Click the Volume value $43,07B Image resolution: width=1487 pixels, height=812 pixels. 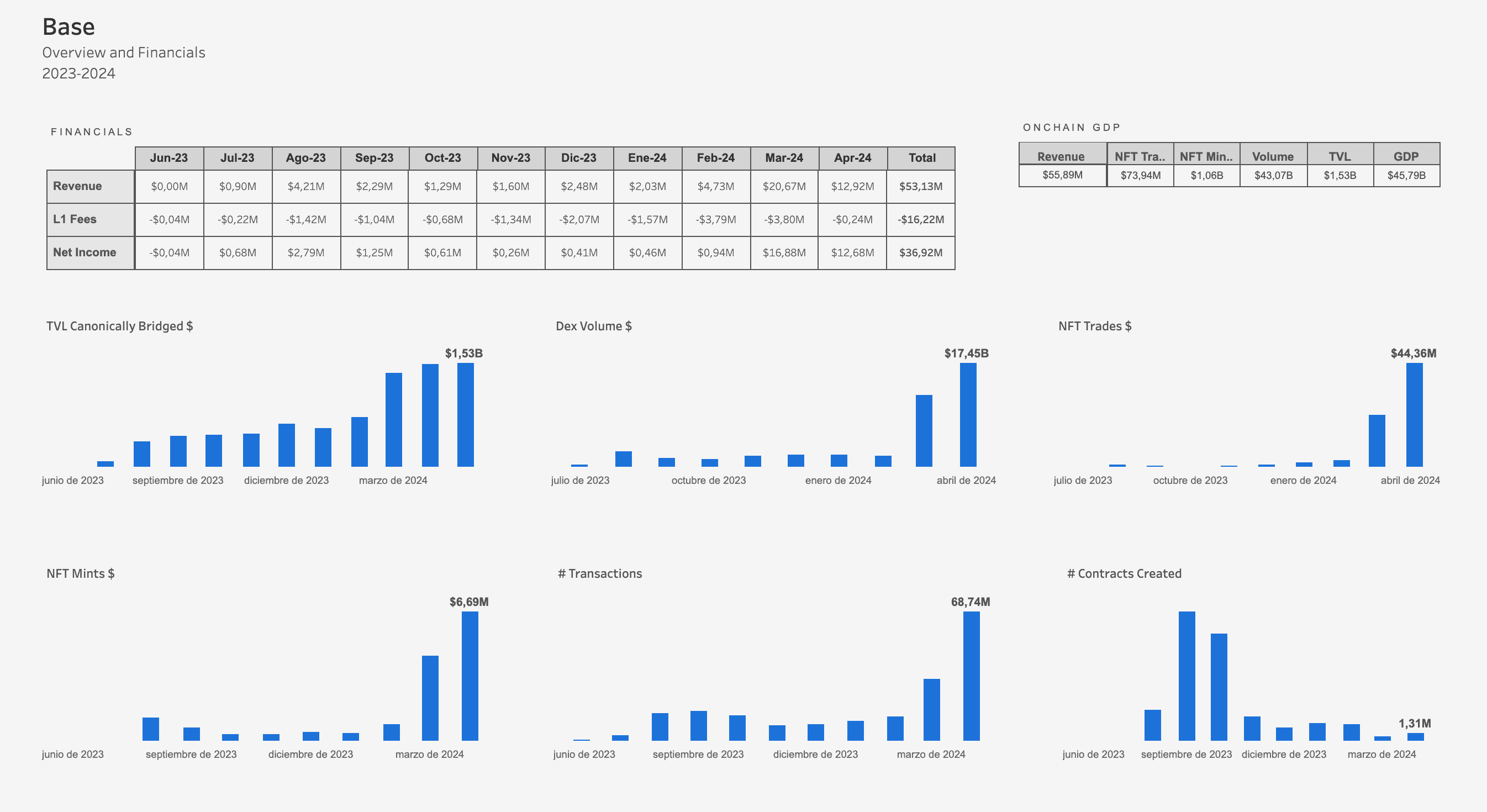click(x=1273, y=175)
